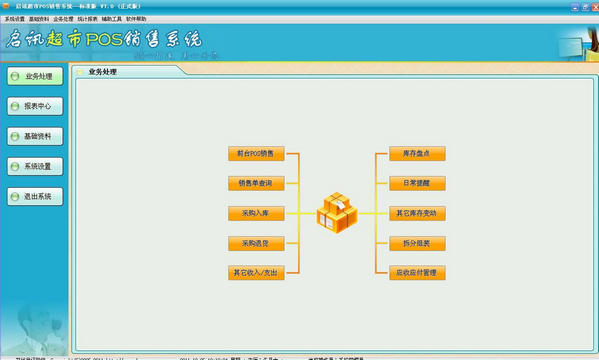Restore down the POS application window
Image resolution: width=599 pixels, height=360 pixels.
(x=585, y=7)
